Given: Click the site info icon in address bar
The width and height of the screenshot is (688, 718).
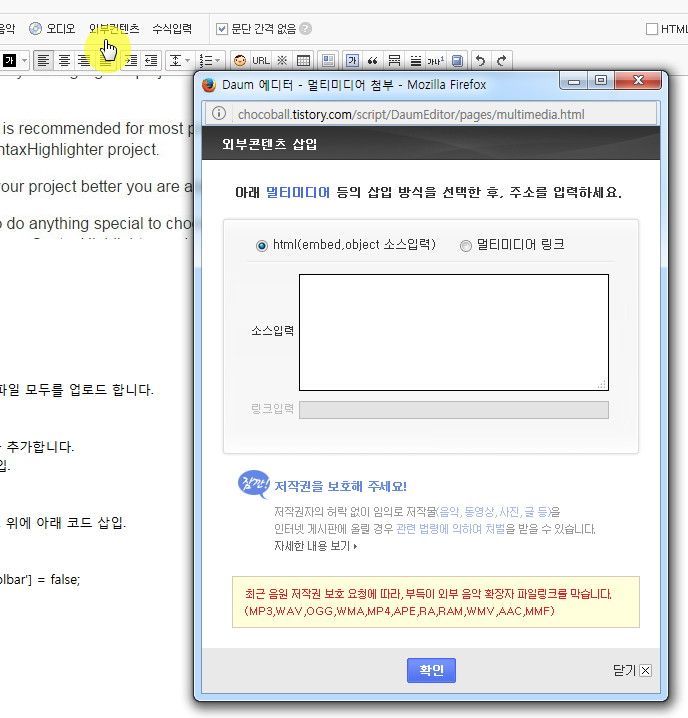Looking at the screenshot, I should (219, 114).
